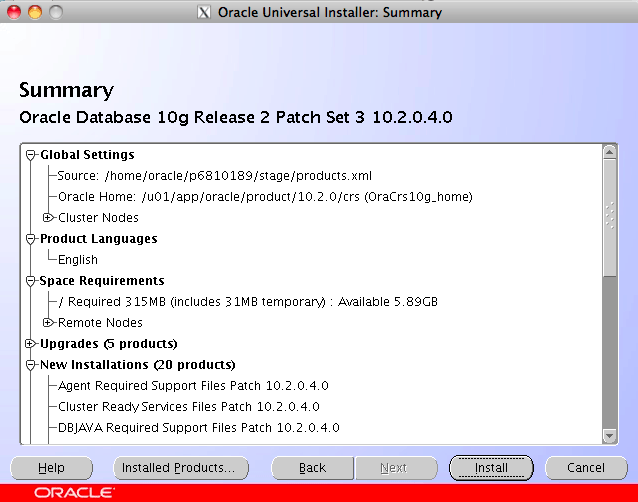Expand the Remote Nodes entry
Screen dimensions: 638x502
[x=49, y=323]
